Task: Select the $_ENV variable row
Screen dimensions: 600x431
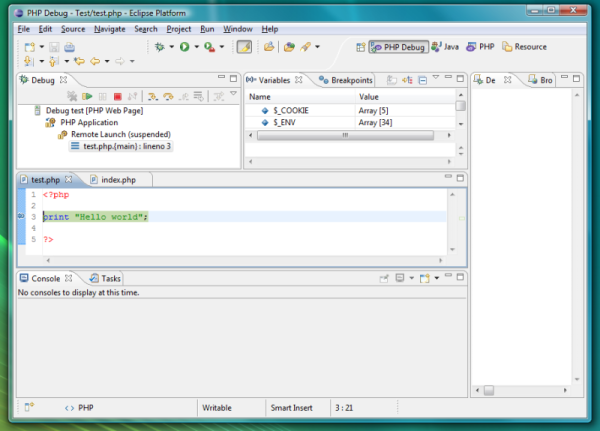Action: [350, 122]
